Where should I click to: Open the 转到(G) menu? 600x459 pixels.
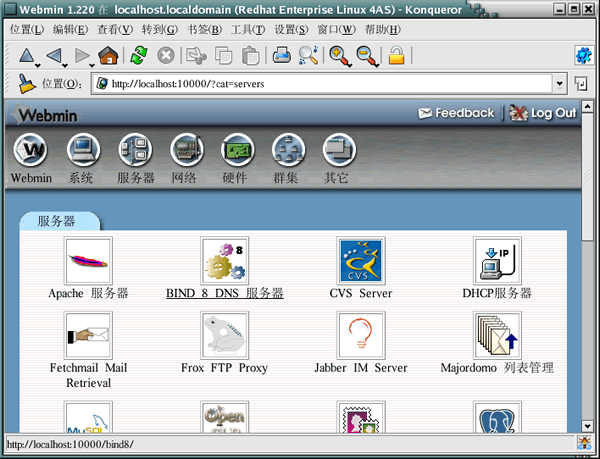pos(160,29)
